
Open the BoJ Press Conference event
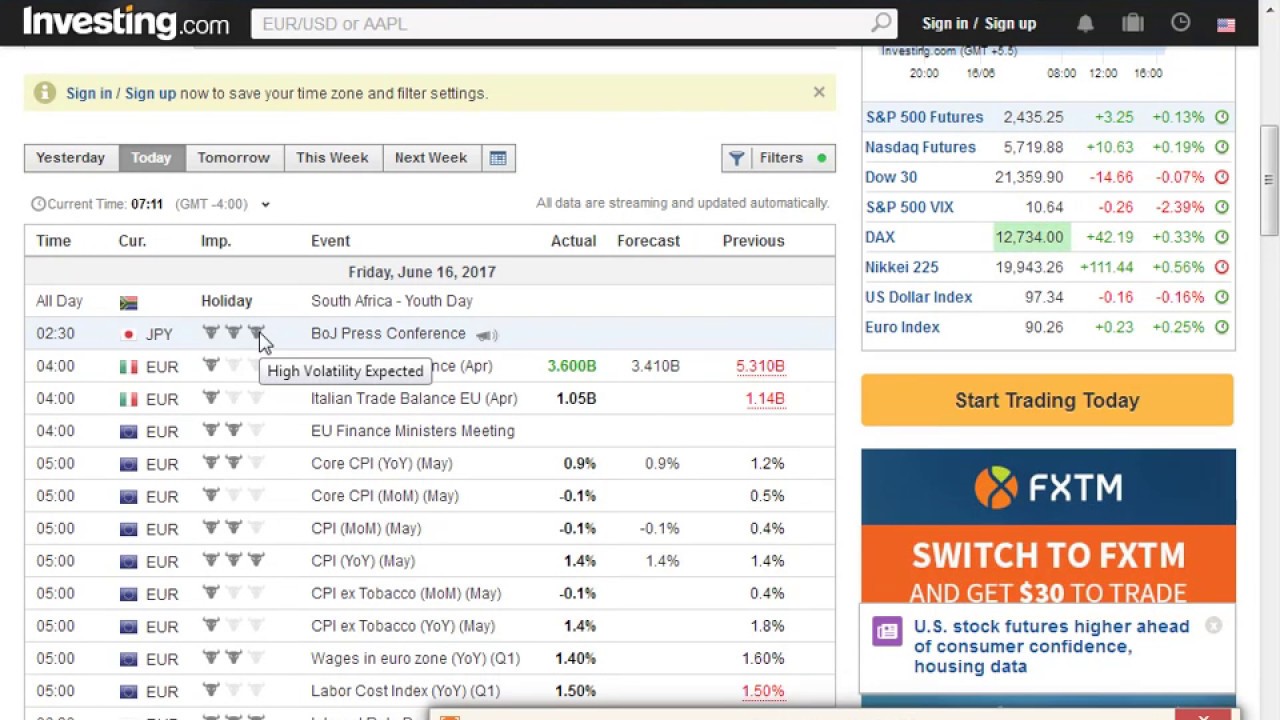point(388,333)
